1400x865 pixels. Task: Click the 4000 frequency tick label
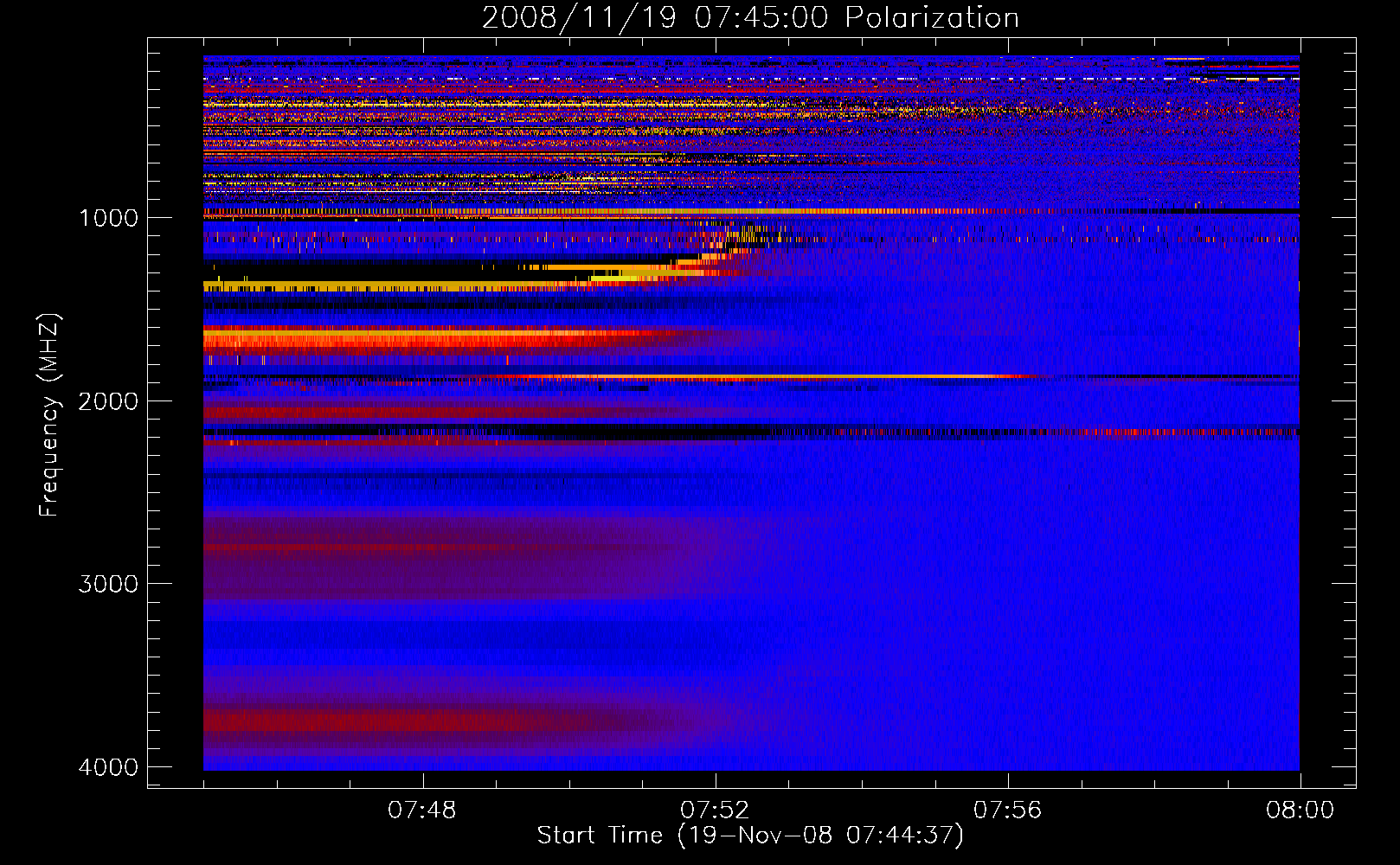click(x=109, y=767)
